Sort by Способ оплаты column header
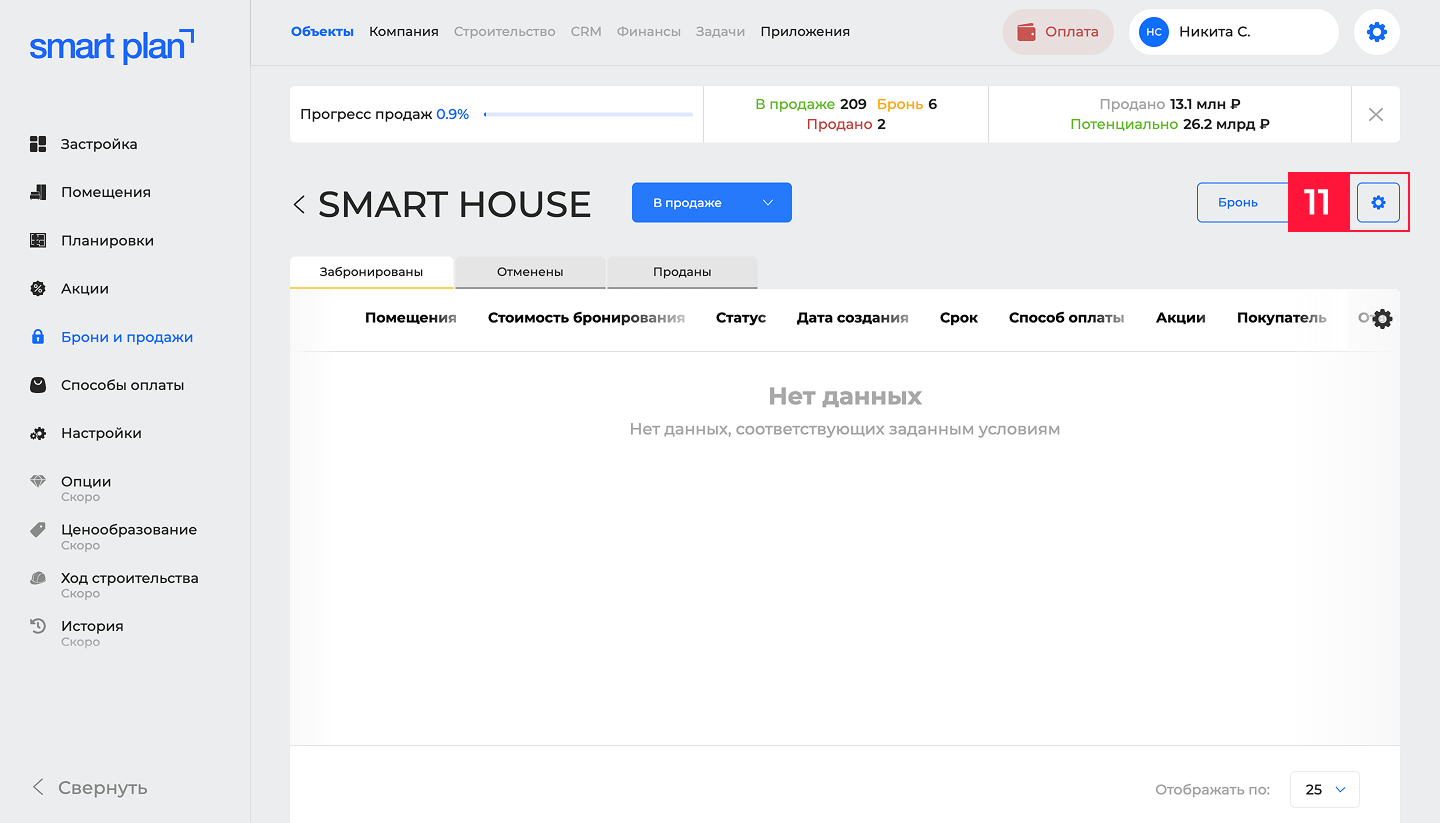1440x823 pixels. [1067, 318]
